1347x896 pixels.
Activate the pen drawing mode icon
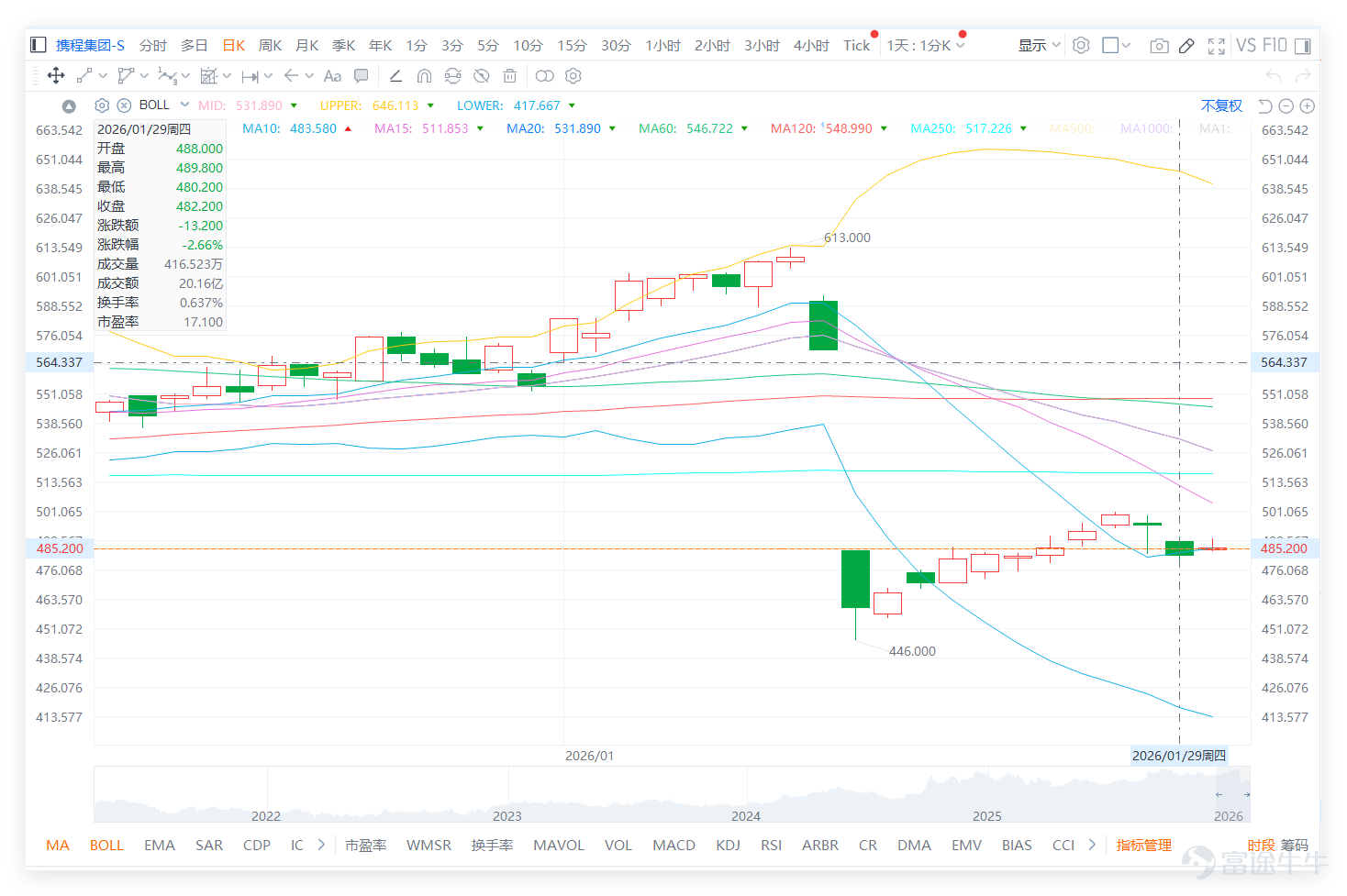point(1186,45)
